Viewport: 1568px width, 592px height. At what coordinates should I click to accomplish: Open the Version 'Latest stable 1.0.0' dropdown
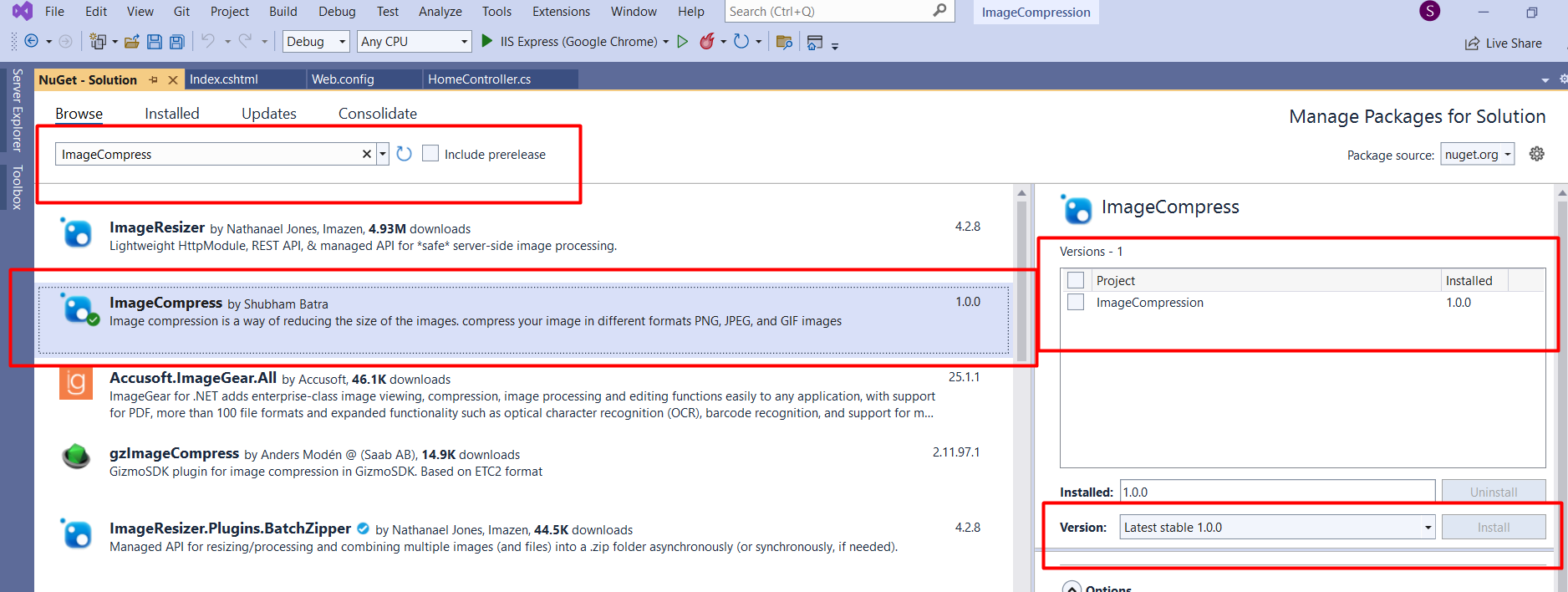coord(1277,527)
